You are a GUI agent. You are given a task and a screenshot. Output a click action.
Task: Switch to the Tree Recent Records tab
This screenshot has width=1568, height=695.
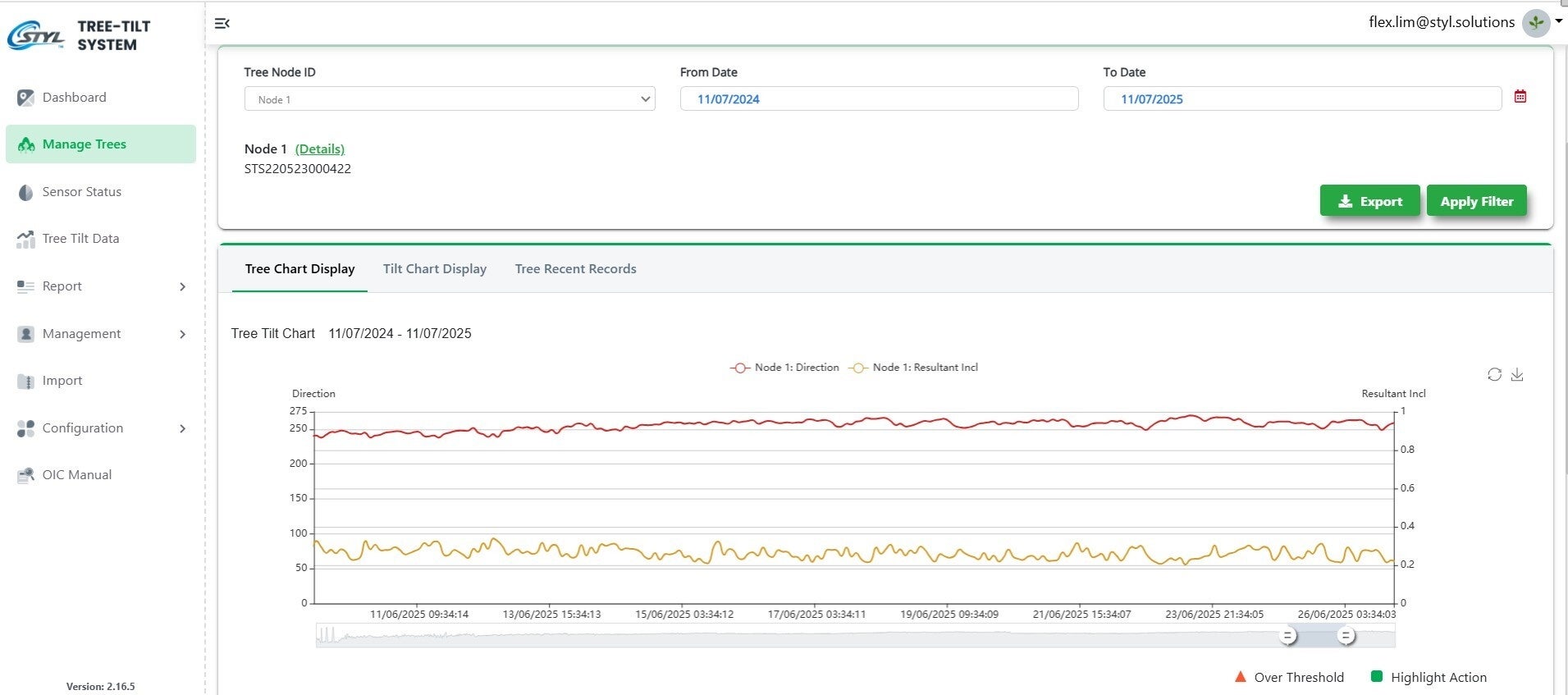click(575, 269)
